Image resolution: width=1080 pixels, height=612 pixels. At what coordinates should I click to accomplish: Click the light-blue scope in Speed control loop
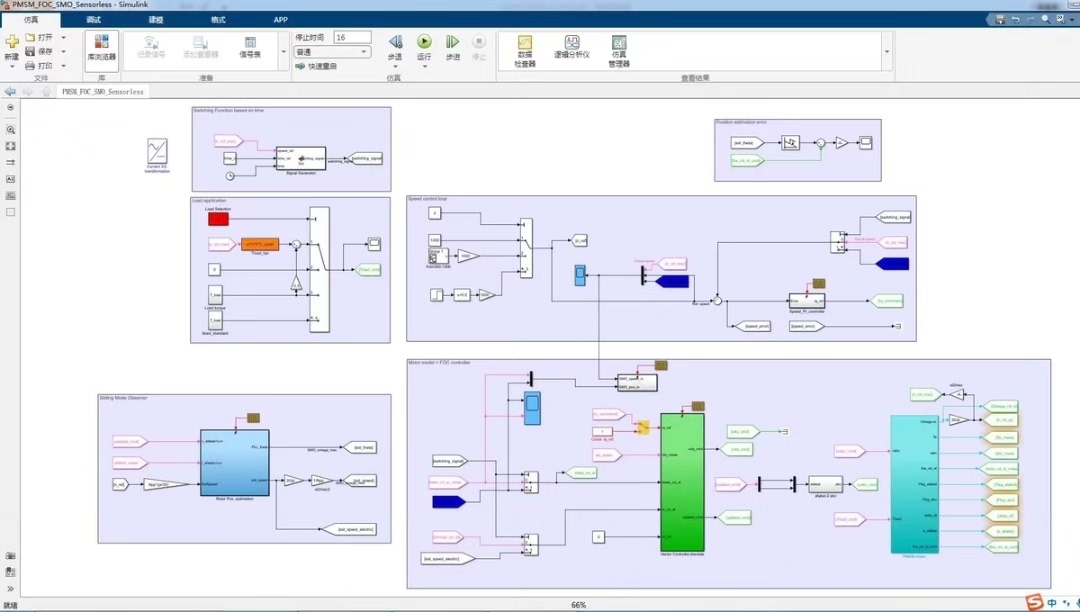tap(580, 275)
